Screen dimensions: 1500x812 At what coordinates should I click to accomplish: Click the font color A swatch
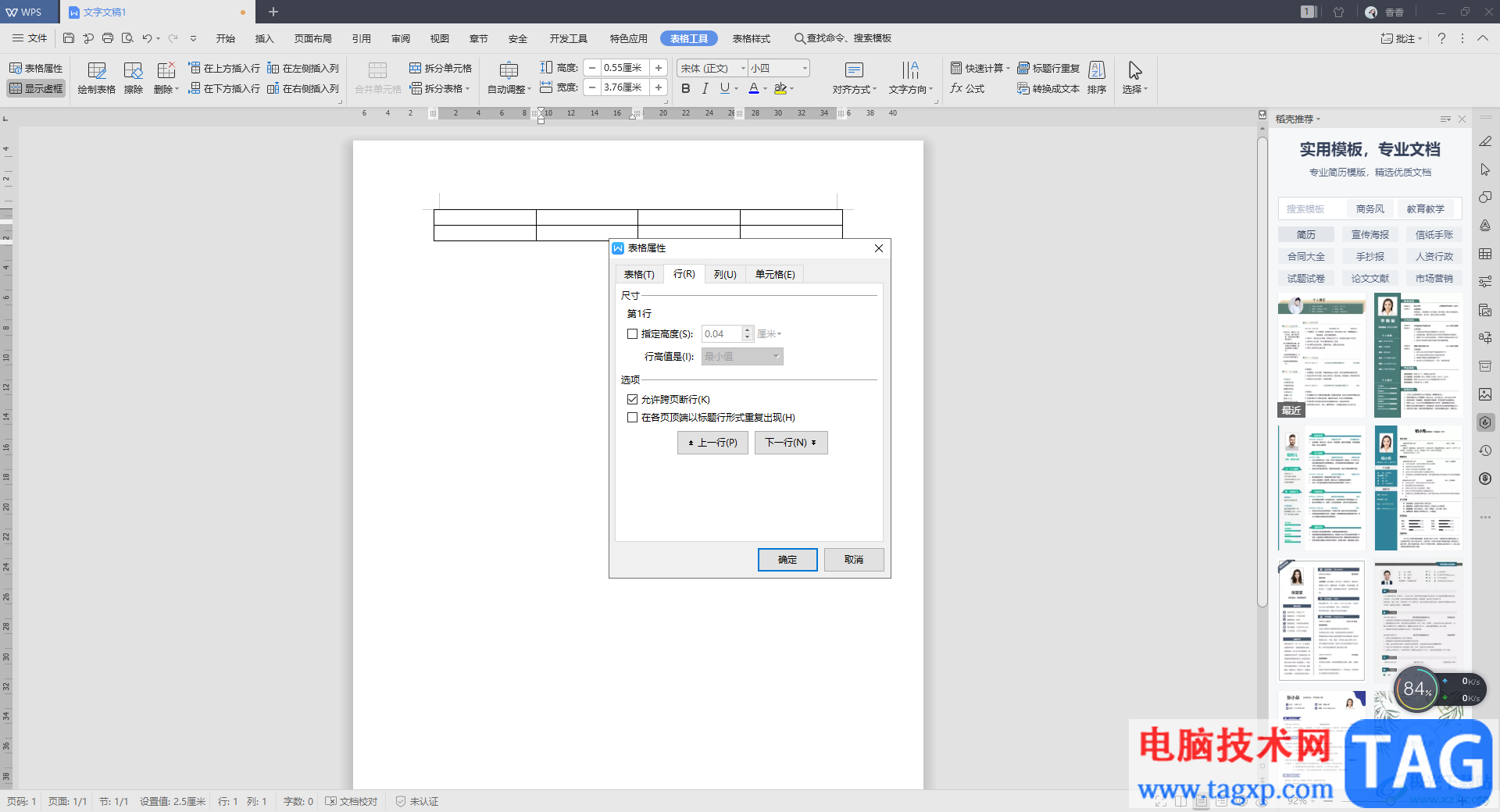pos(754,89)
